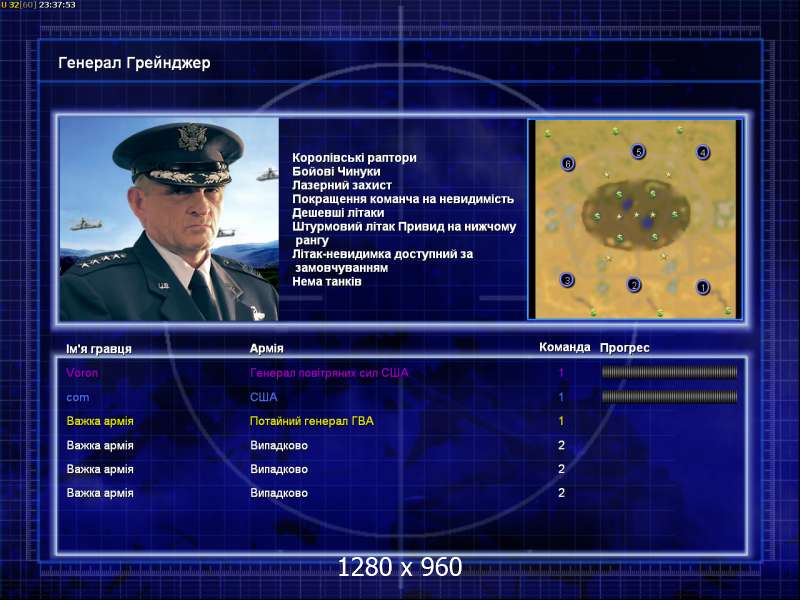Viewport: 800px width, 600px height.
Task: Click the army cell 'США' in com row
Action: coord(263,397)
